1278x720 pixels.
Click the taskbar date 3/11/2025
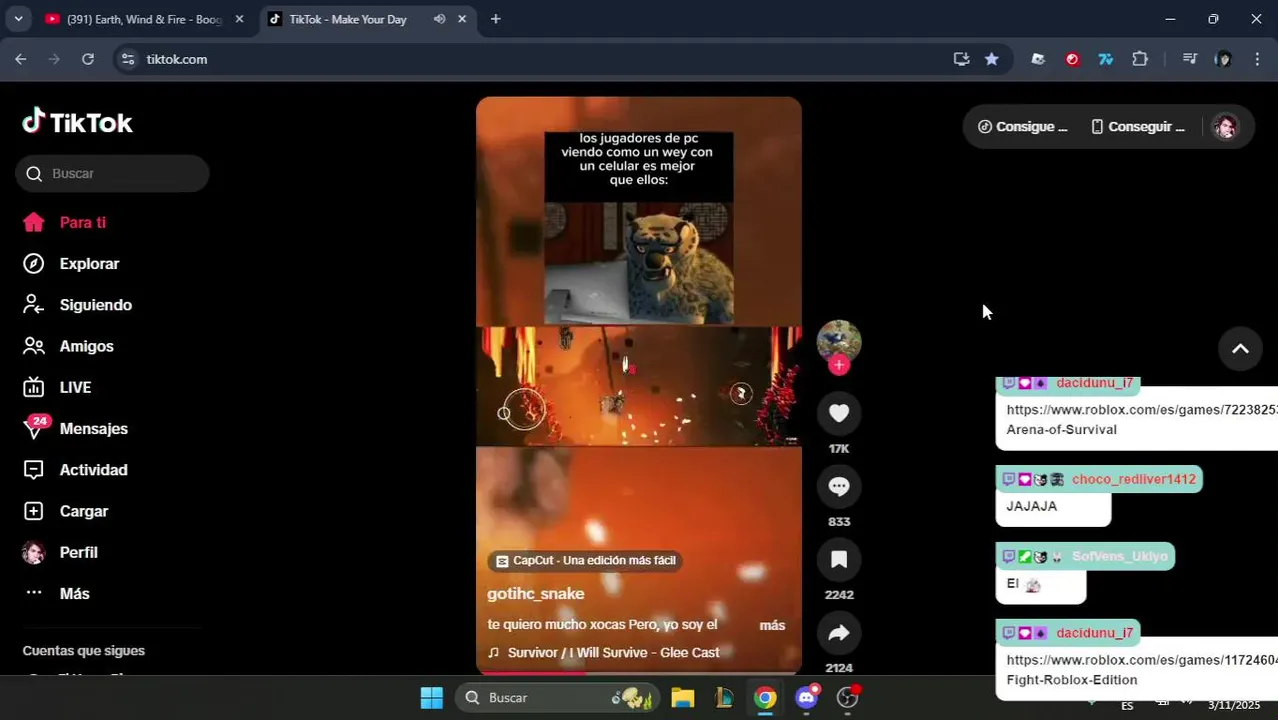pyautogui.click(x=1234, y=705)
